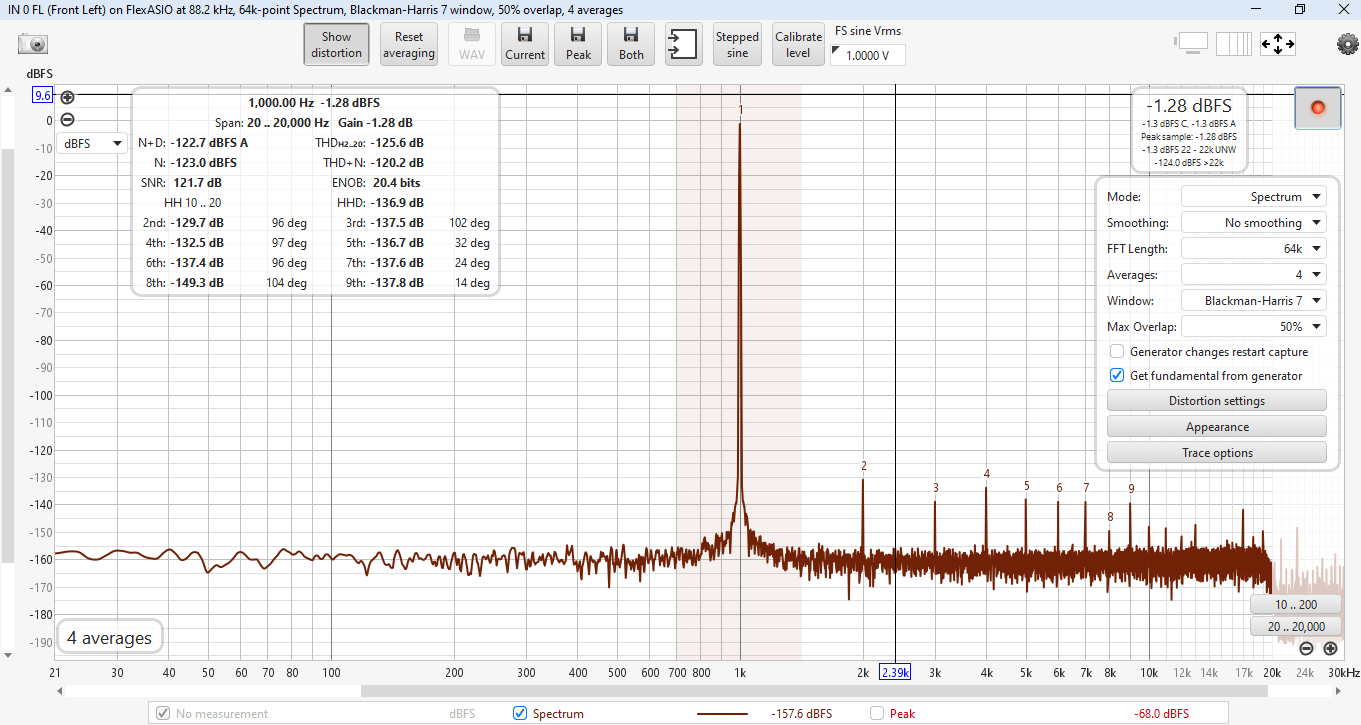Open the dBFS axis units dropdown
This screenshot has height=725, width=1361.
click(x=91, y=143)
